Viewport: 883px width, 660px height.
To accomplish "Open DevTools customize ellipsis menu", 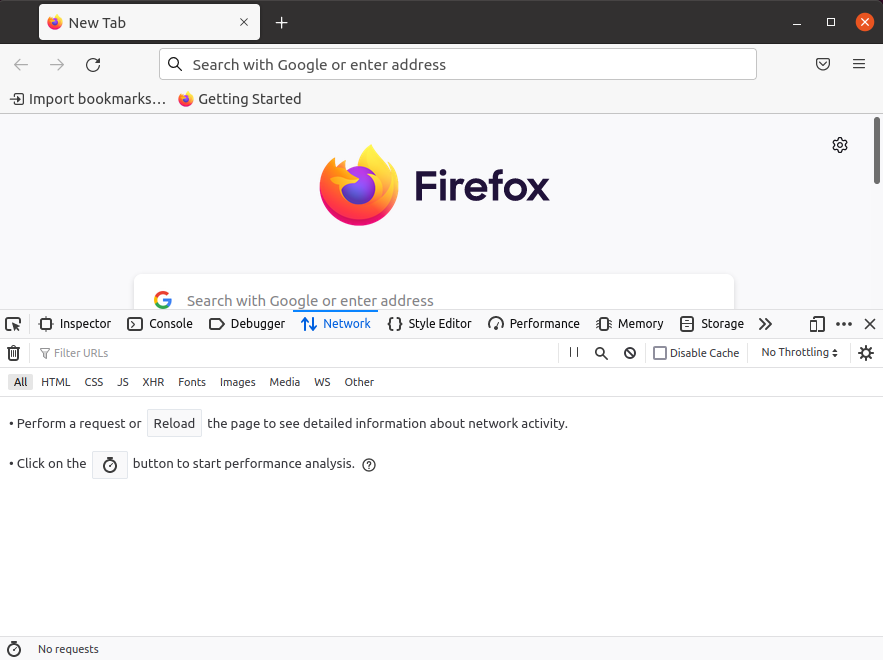I will [844, 324].
